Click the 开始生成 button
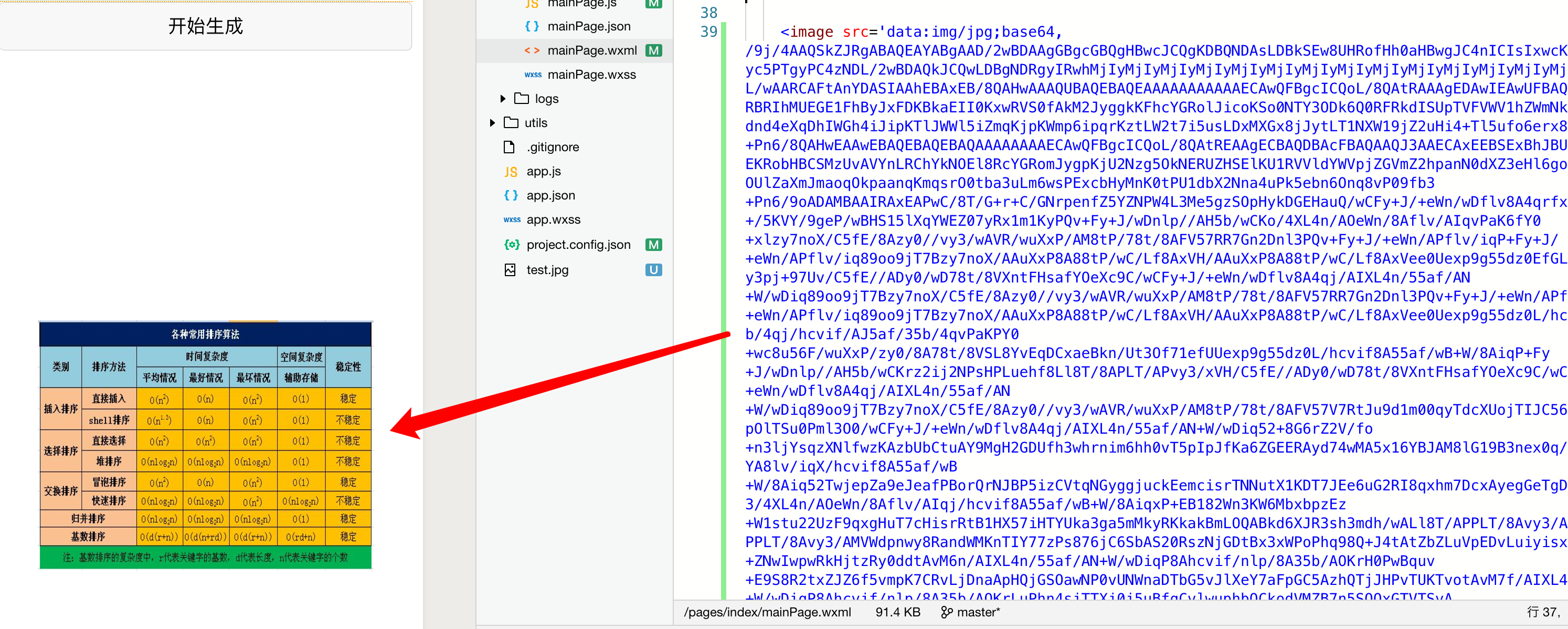The height and width of the screenshot is (629, 1568). [x=206, y=26]
